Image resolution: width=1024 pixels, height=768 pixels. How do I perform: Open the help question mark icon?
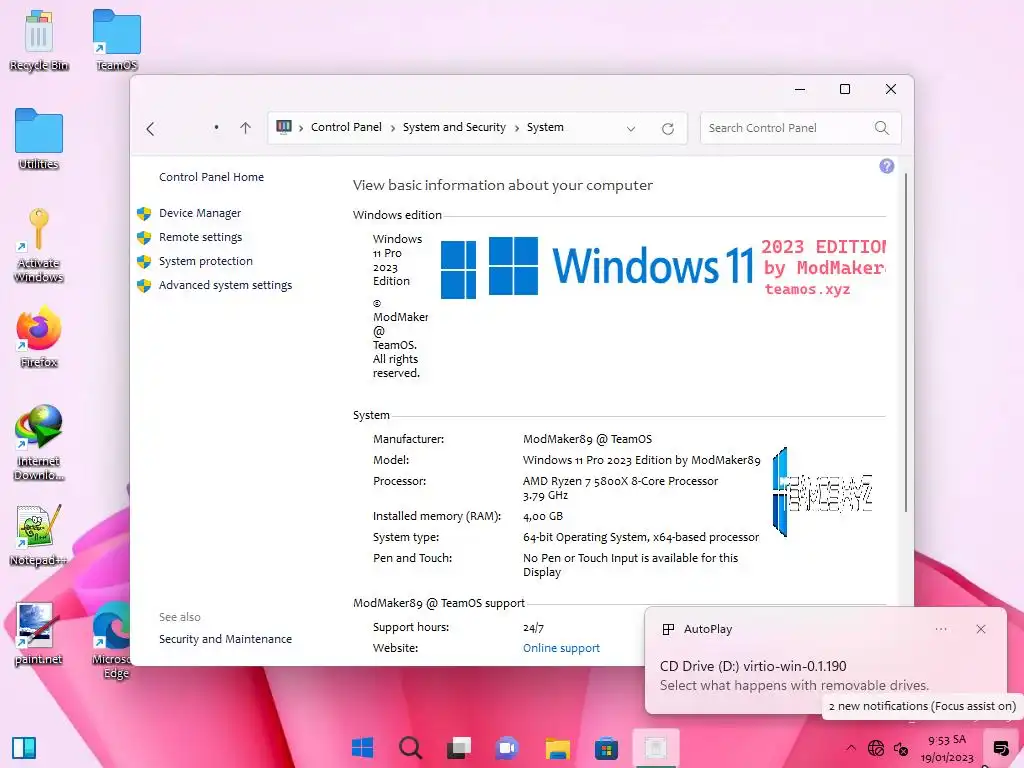coord(886,167)
